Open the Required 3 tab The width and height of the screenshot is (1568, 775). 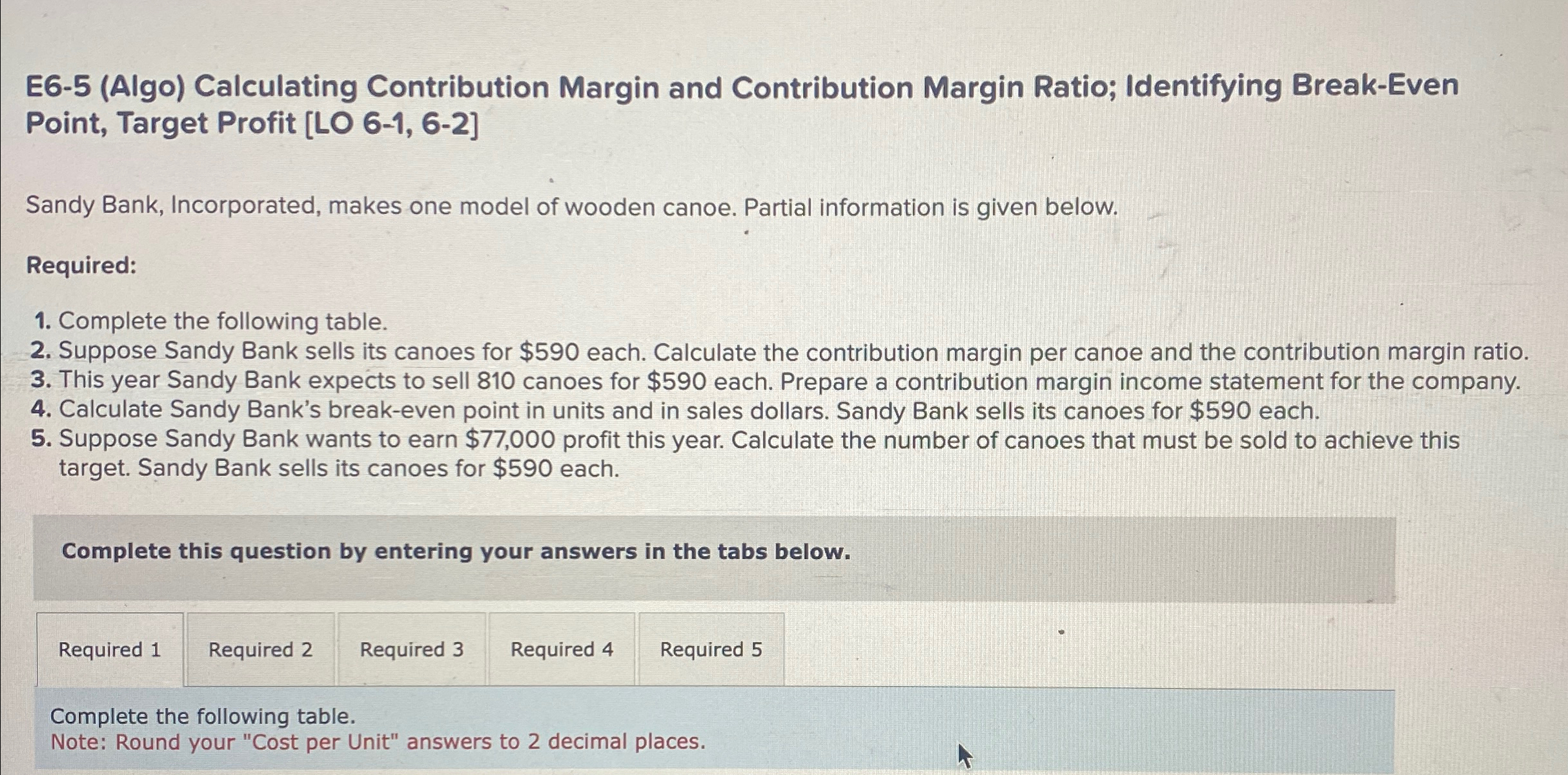tap(412, 650)
